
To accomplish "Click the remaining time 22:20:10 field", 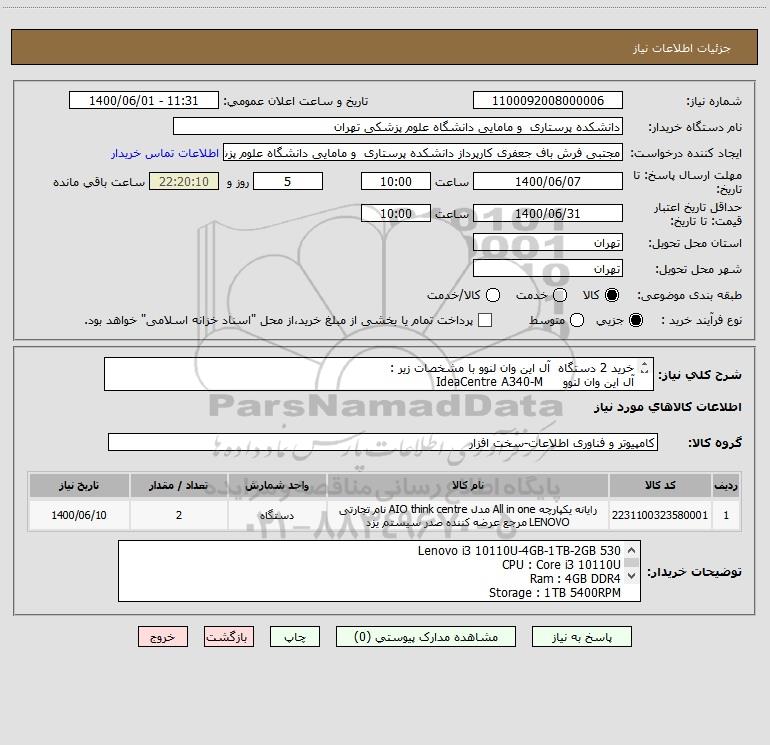I will coord(184,182).
